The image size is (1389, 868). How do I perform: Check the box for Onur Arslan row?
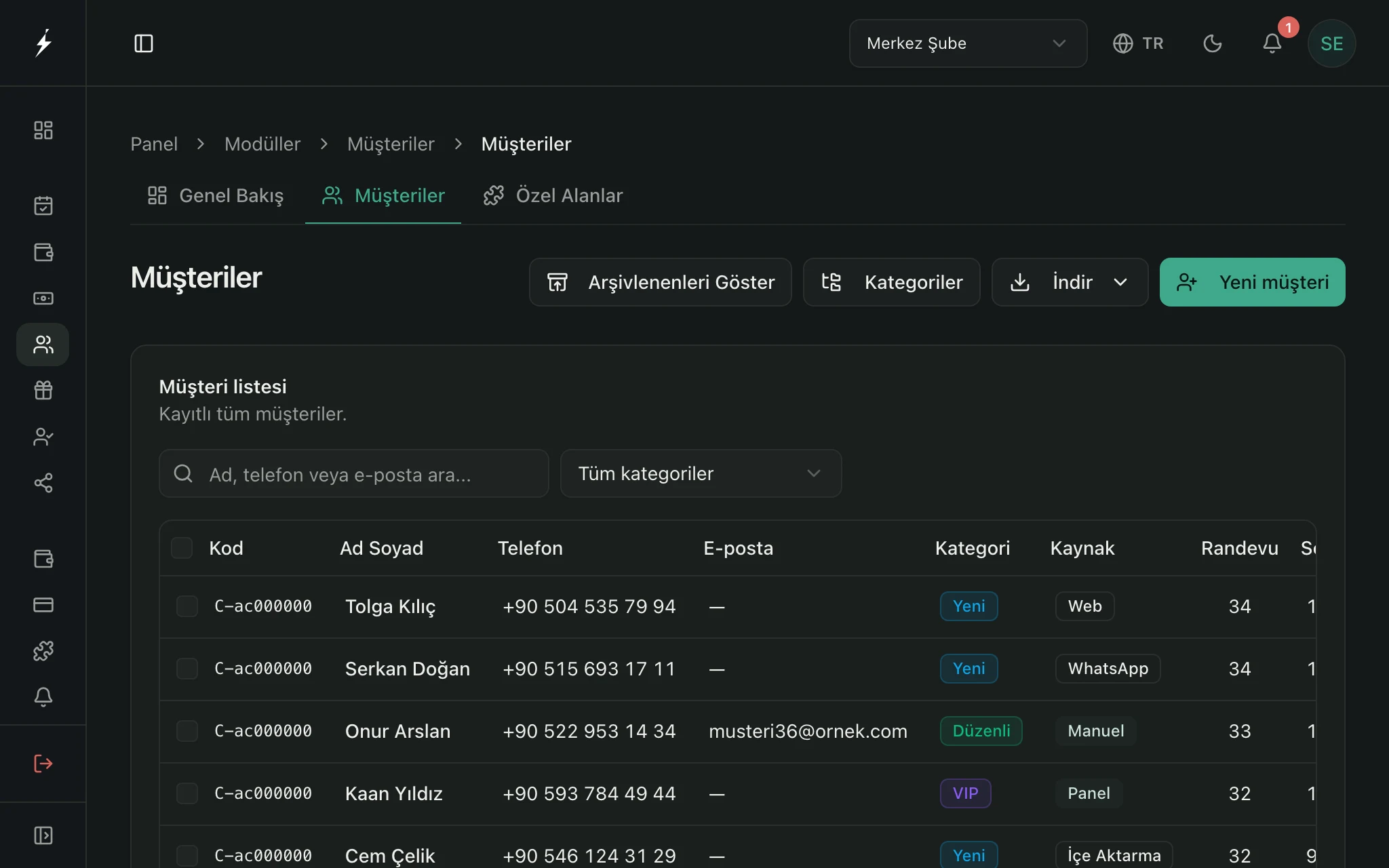point(187,731)
